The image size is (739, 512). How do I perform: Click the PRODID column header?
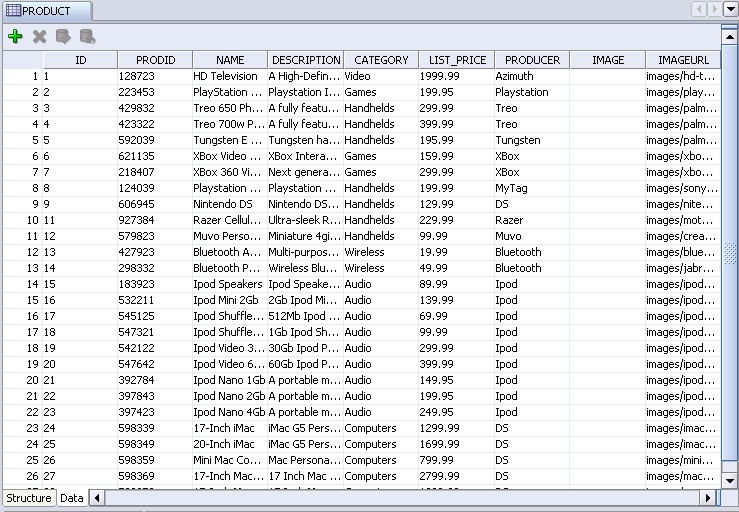tap(155, 60)
